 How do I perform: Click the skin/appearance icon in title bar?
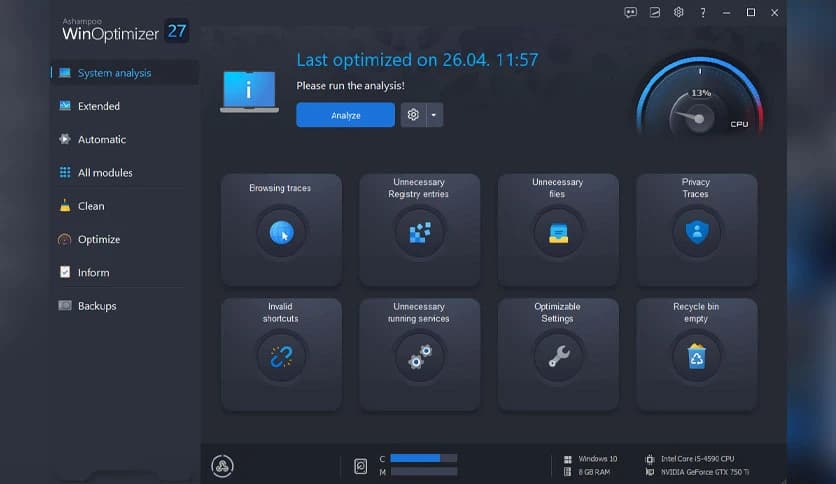[x=655, y=12]
